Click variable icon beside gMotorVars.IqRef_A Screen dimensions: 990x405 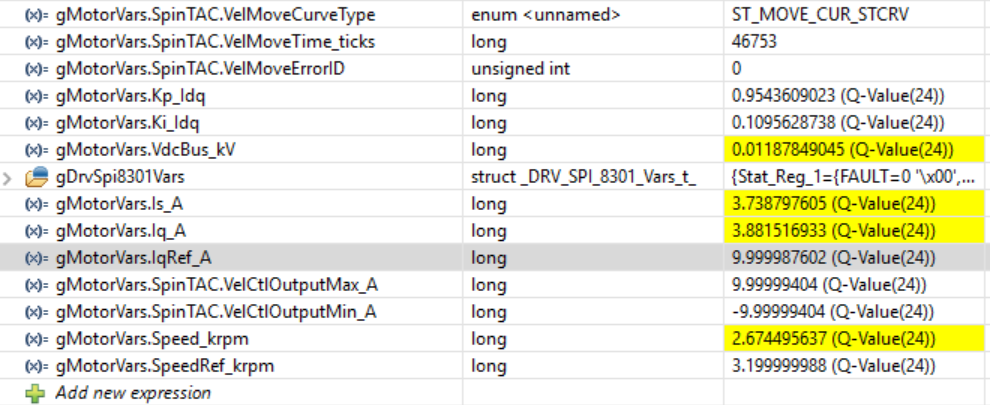[36, 258]
